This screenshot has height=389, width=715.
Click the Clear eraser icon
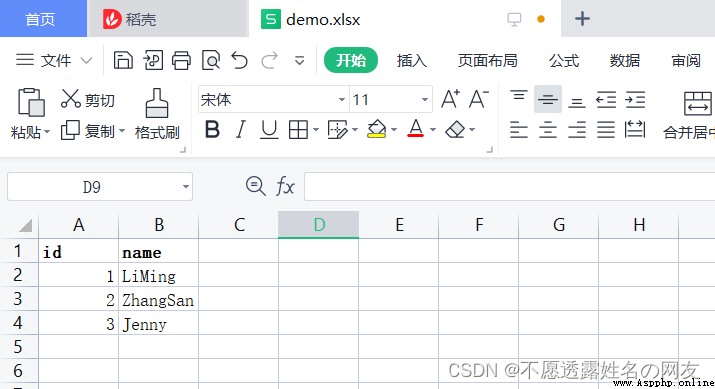tap(455, 130)
